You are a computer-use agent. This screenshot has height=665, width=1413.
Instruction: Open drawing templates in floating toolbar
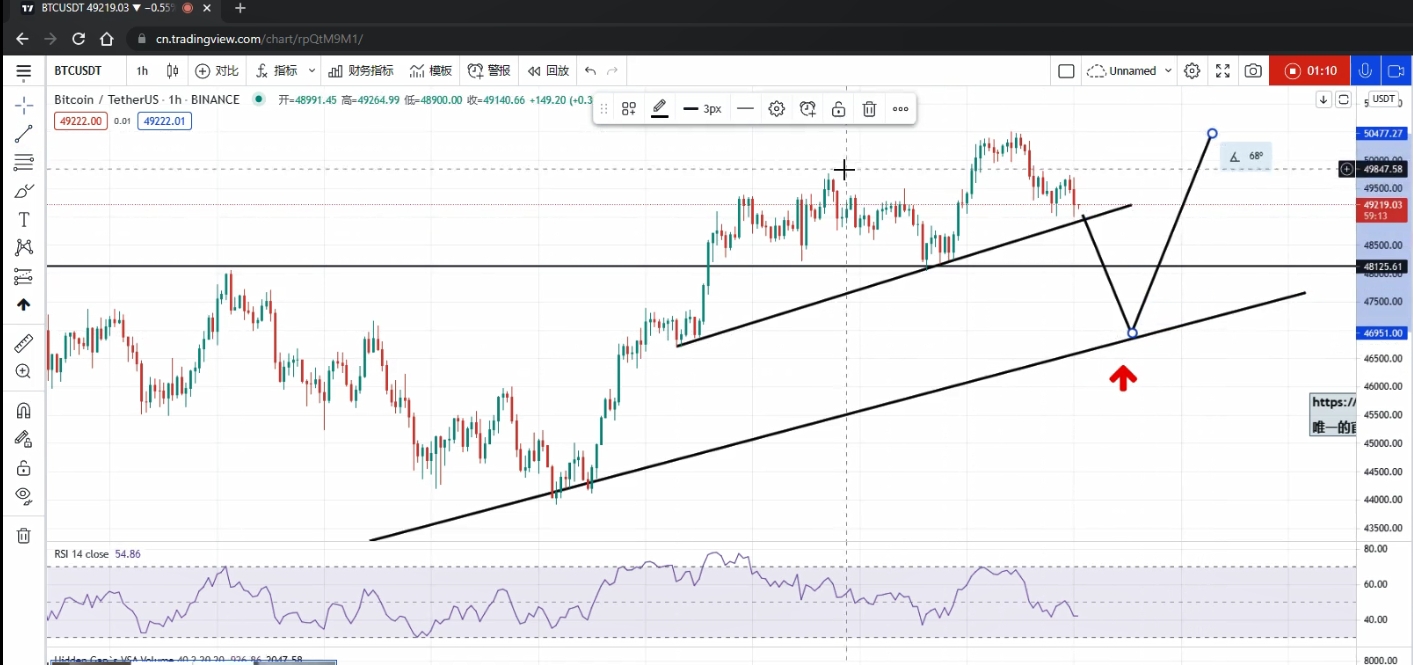tap(629, 109)
